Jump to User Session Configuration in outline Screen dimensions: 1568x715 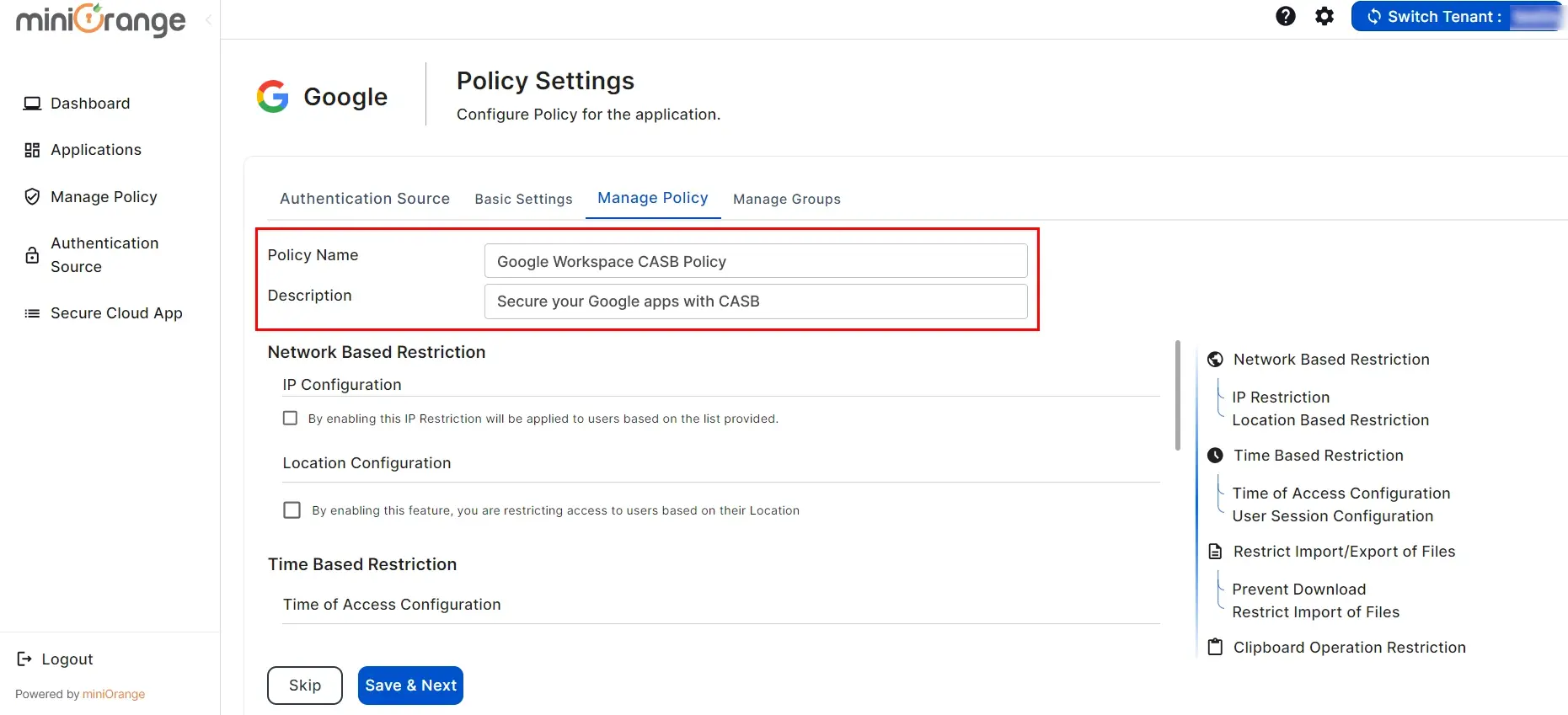[1332, 516]
